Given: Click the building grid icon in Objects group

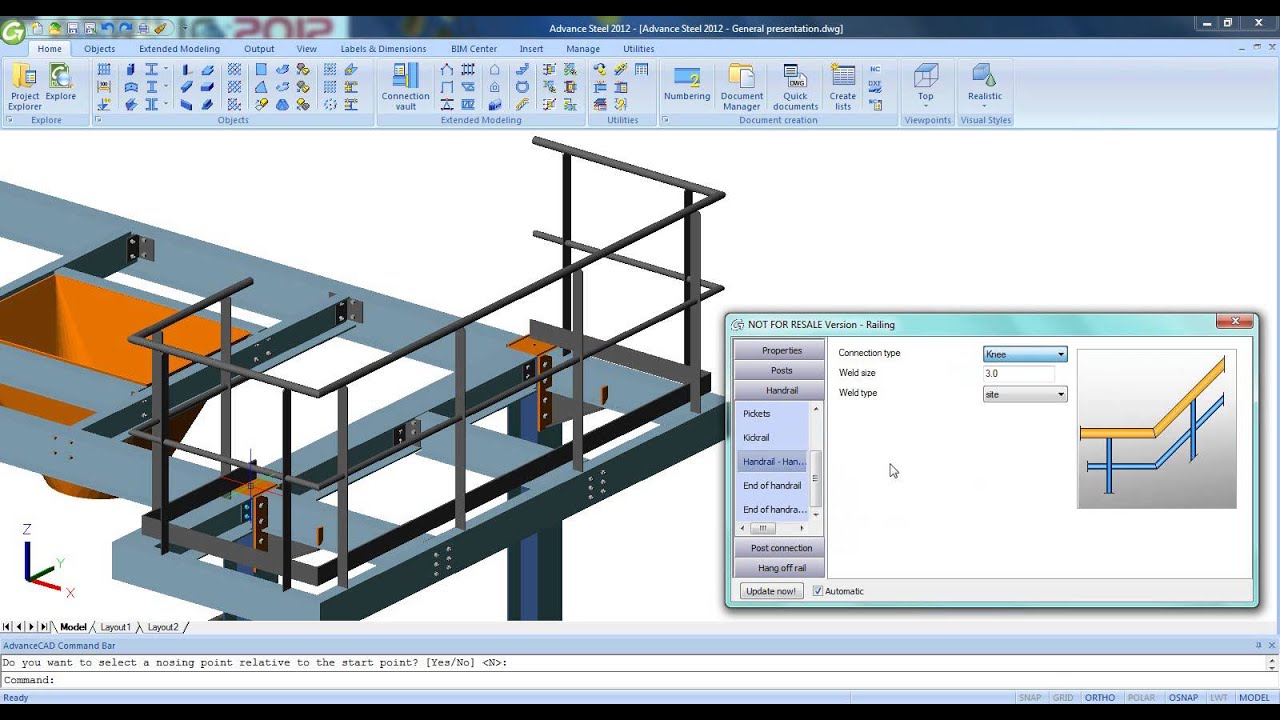Looking at the screenshot, I should (x=104, y=69).
